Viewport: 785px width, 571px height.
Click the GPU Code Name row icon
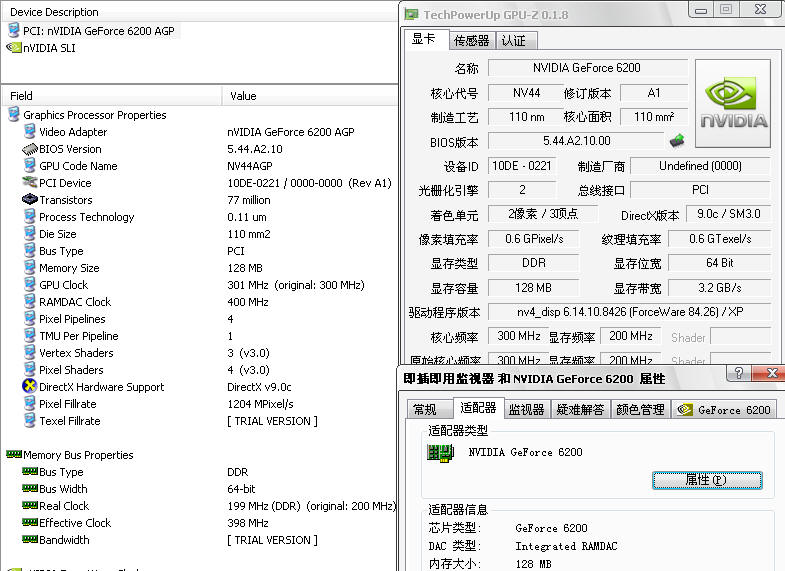(30, 166)
